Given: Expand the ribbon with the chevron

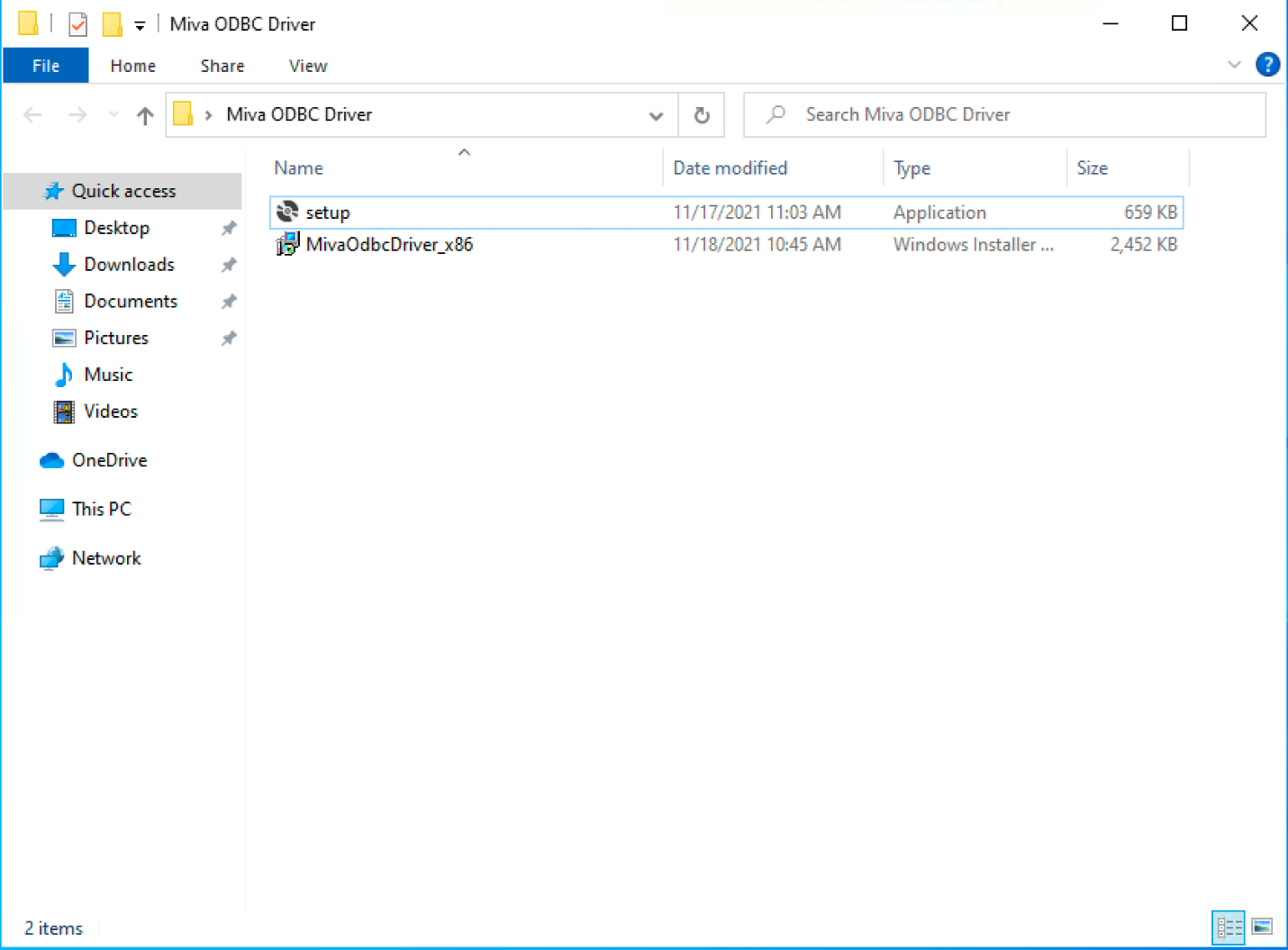Looking at the screenshot, I should pyautogui.click(x=1235, y=65).
